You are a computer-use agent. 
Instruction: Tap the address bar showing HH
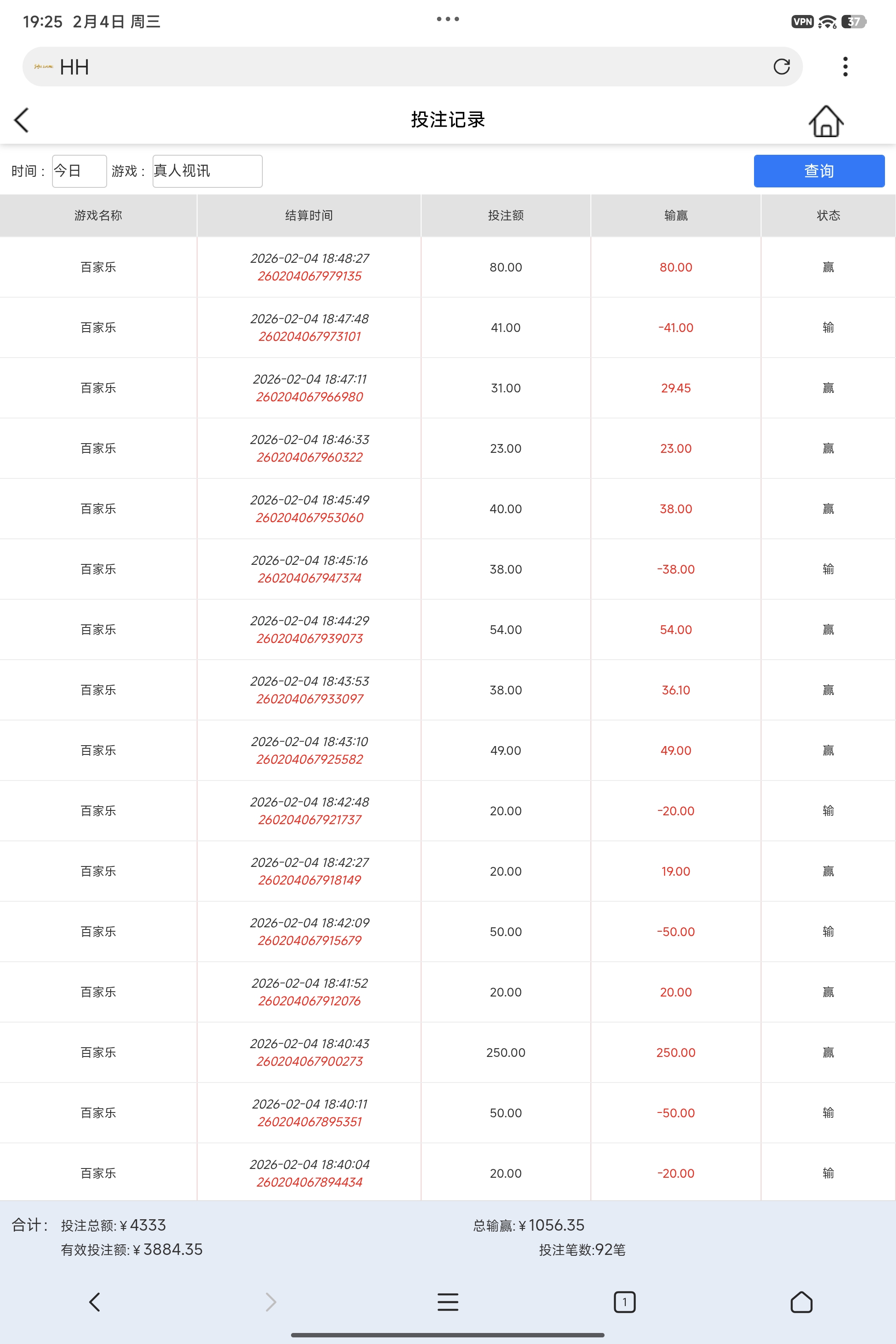pos(400,67)
